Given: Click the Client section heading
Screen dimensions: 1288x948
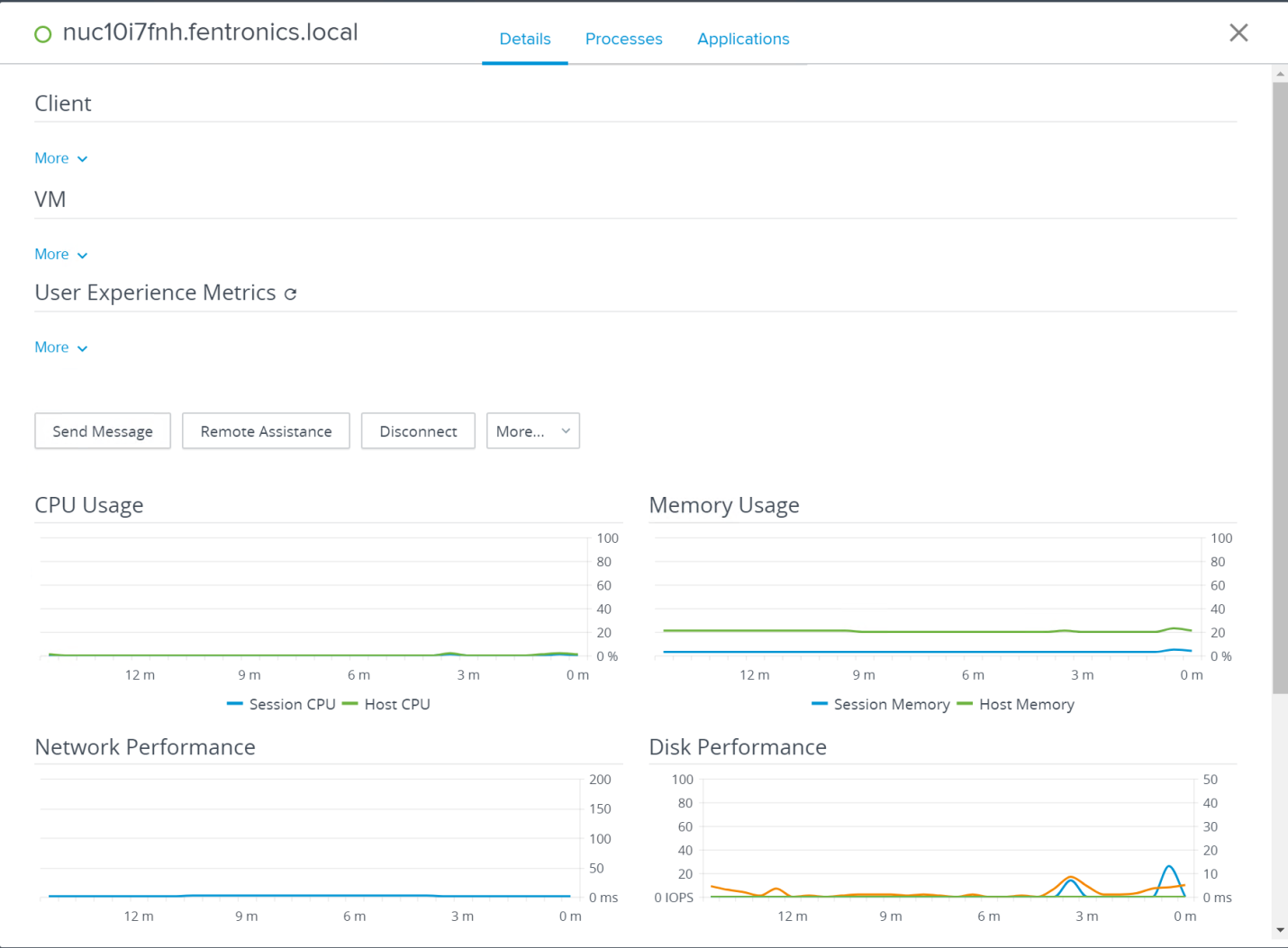Looking at the screenshot, I should pyautogui.click(x=63, y=104).
